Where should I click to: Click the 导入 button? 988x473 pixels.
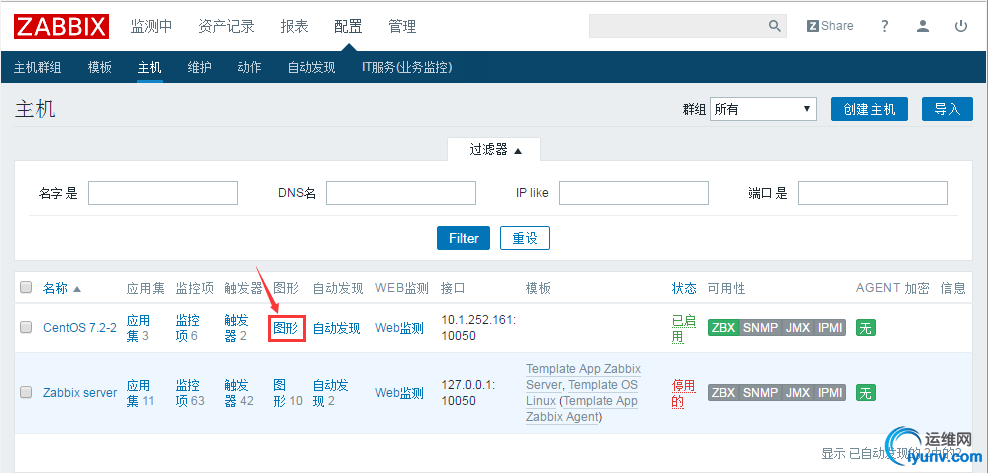947,109
